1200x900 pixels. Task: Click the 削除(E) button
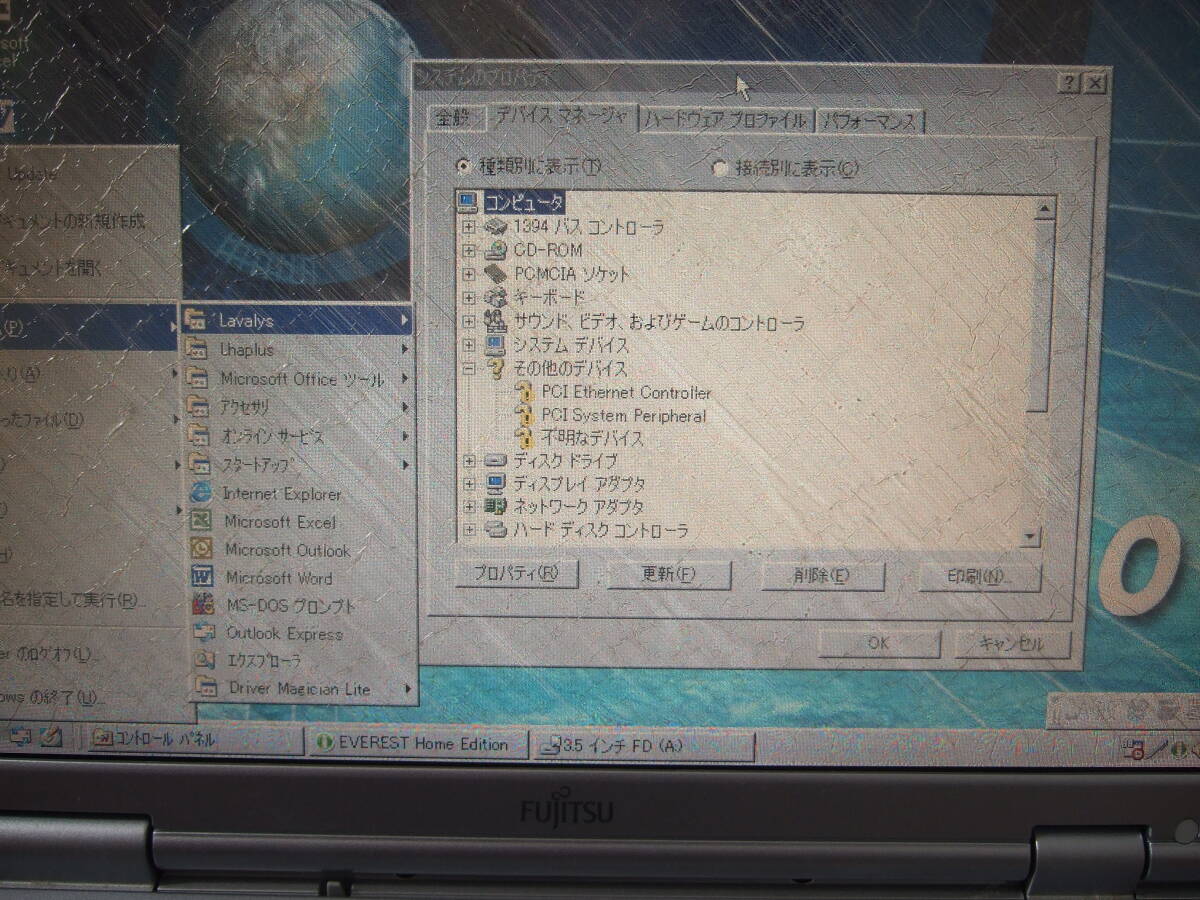pyautogui.click(x=823, y=576)
